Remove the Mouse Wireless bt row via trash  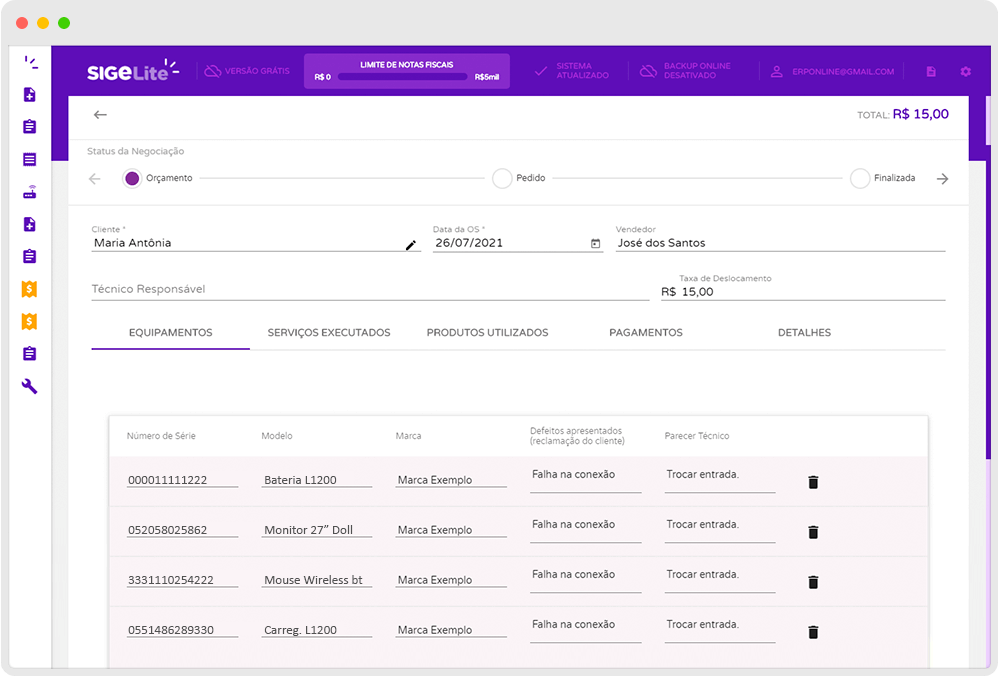[x=813, y=582]
